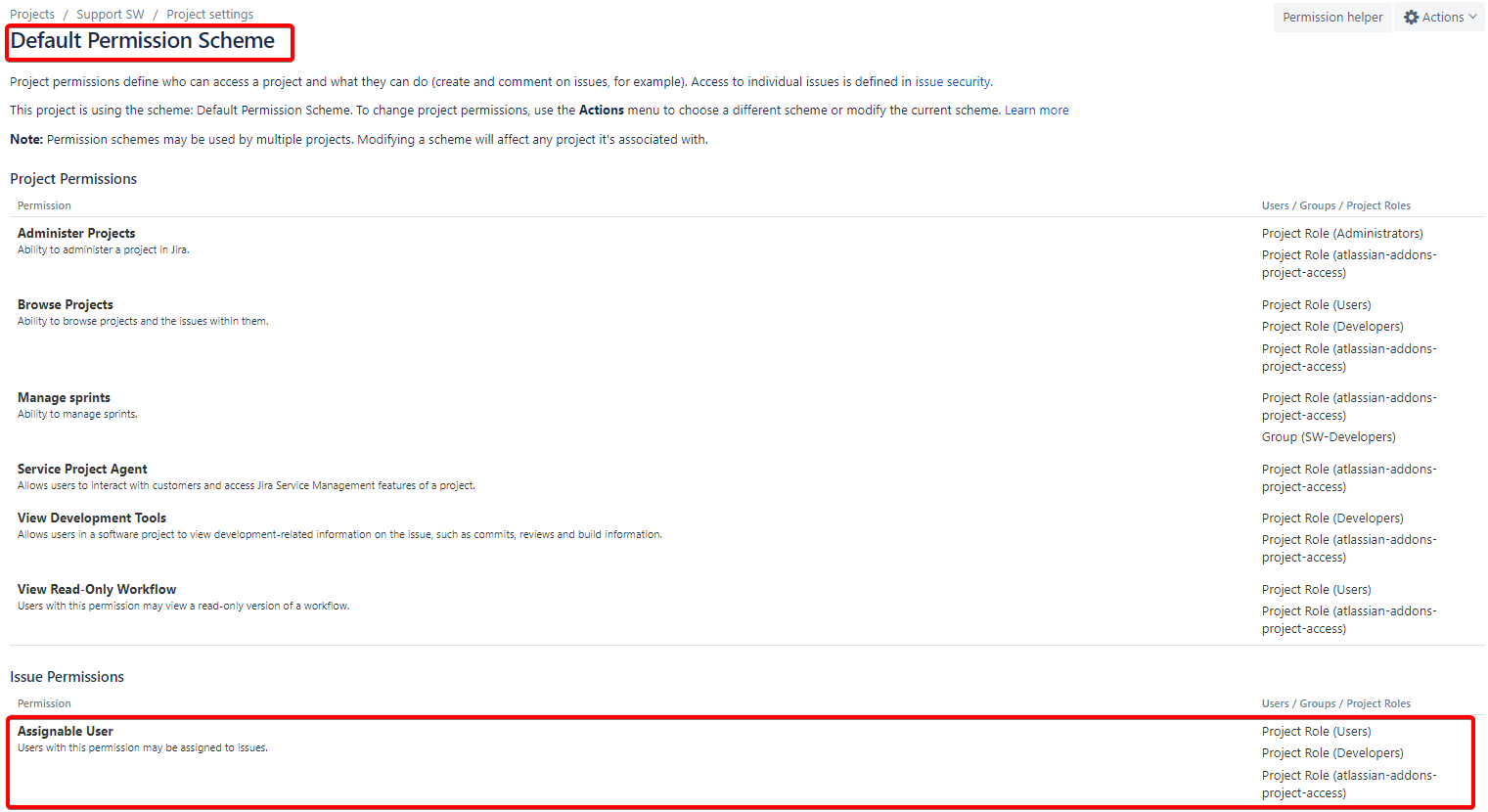Follow the issue security link
This screenshot has width=1488, height=812.
953,81
